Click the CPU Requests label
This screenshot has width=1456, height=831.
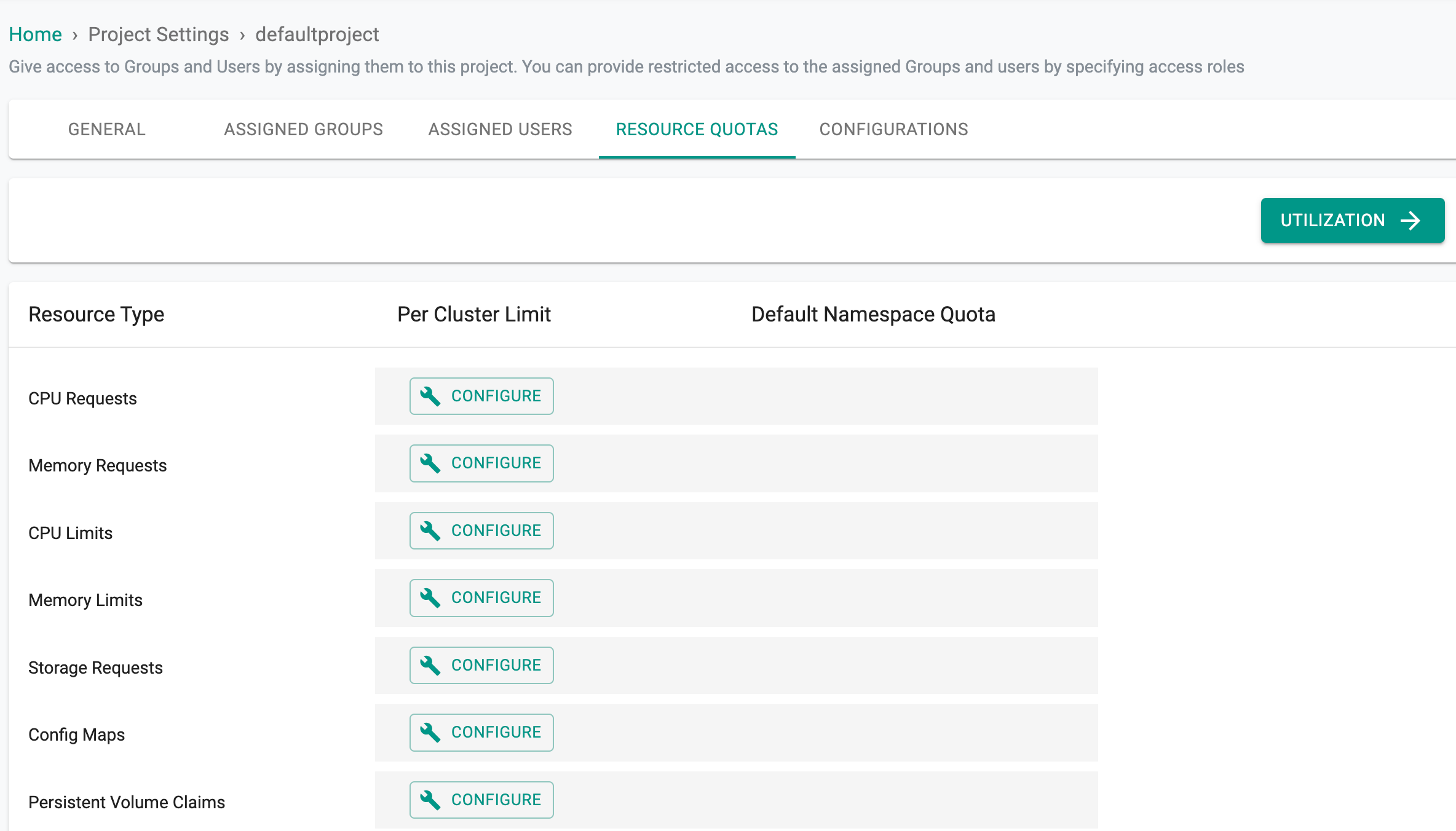[82, 398]
